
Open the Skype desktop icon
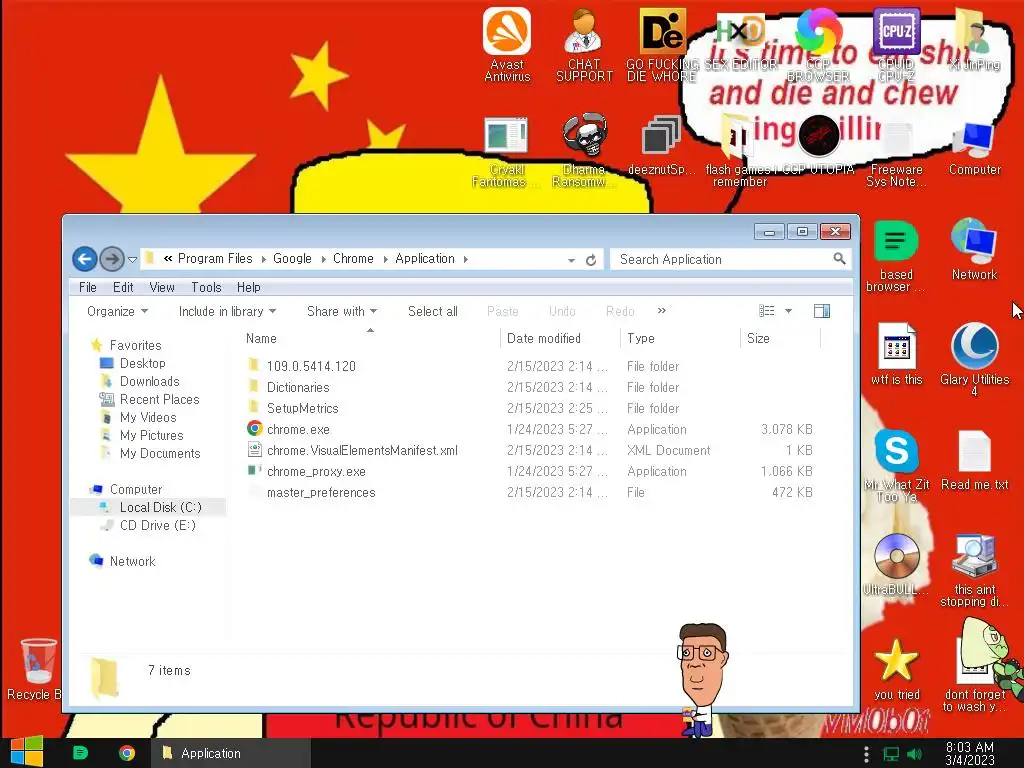pyautogui.click(x=896, y=465)
